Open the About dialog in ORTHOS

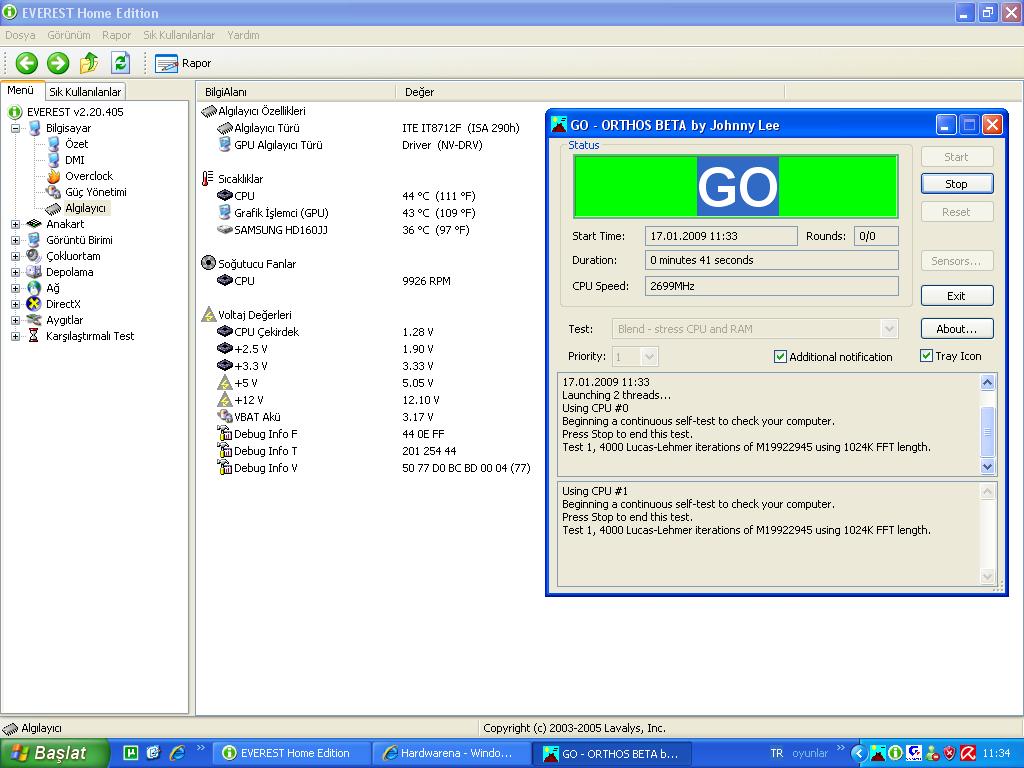click(957, 329)
